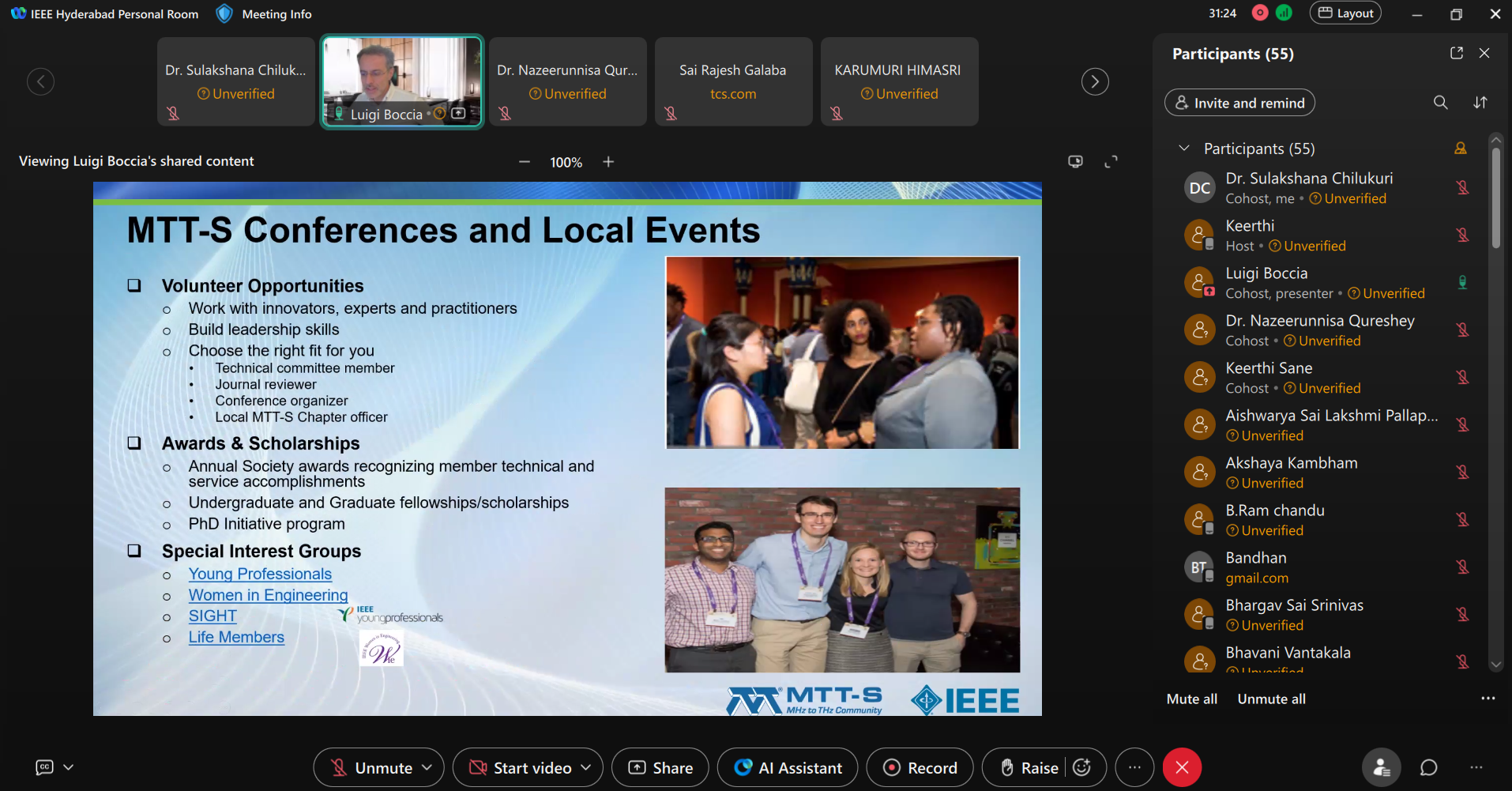Open Meeting Info tab
1512x791 pixels.
click(x=265, y=14)
